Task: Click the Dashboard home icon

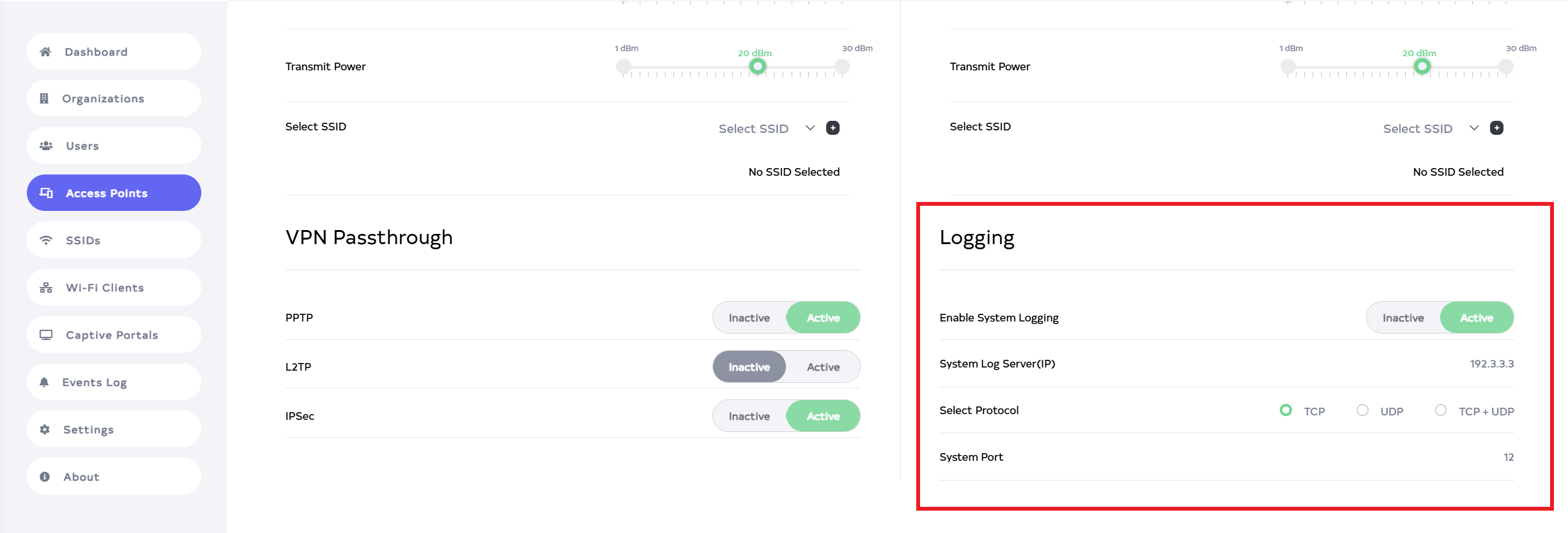Action: (x=45, y=52)
